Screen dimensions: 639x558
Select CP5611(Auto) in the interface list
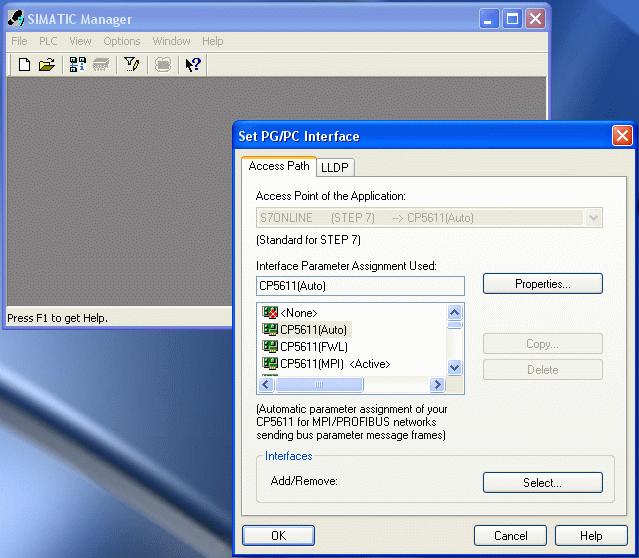(x=313, y=329)
